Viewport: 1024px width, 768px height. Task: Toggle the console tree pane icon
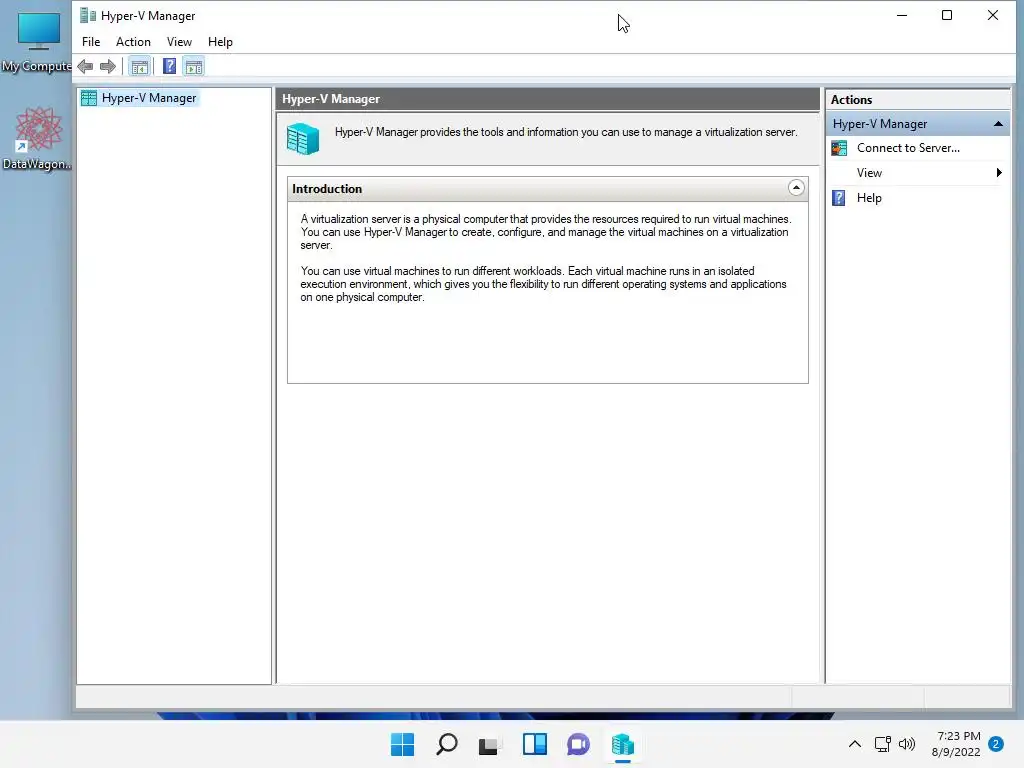[x=139, y=67]
